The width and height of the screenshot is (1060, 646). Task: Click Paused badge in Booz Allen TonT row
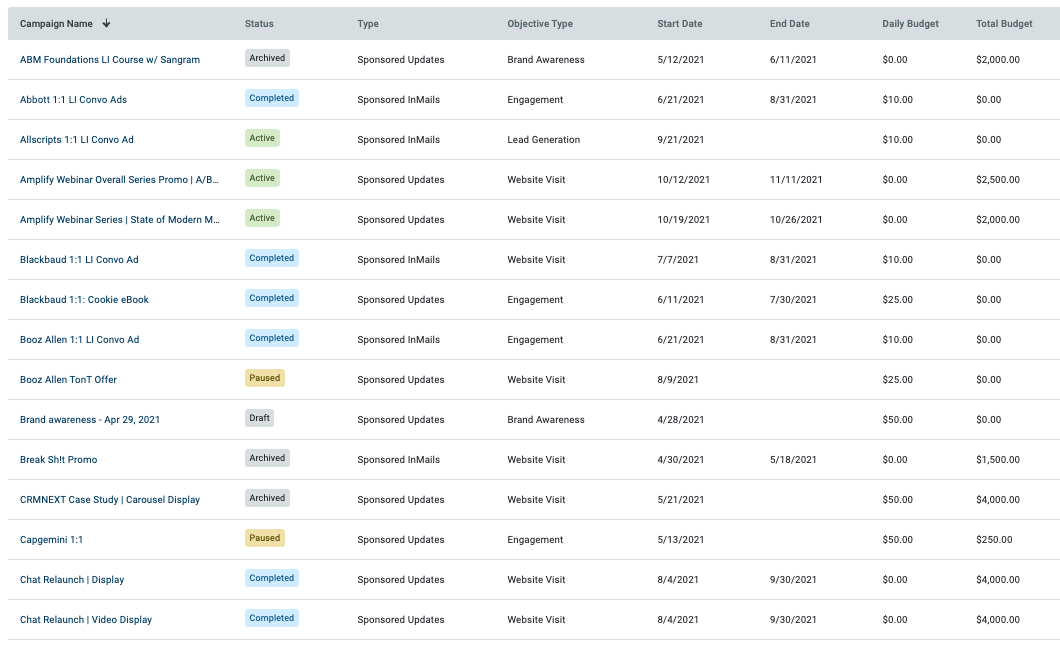(x=264, y=378)
